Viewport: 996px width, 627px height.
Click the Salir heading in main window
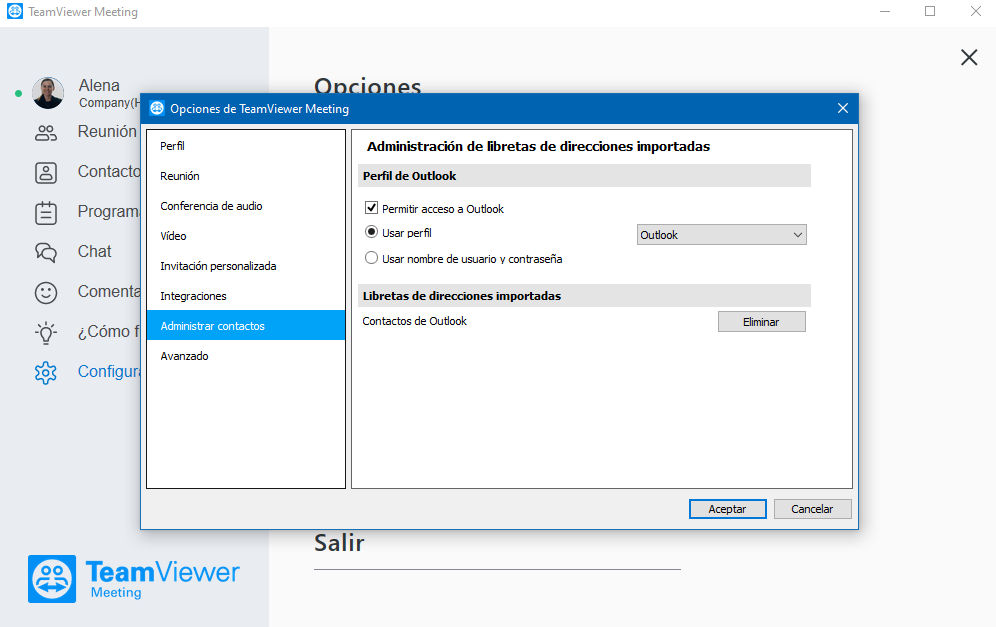pyautogui.click(x=339, y=543)
